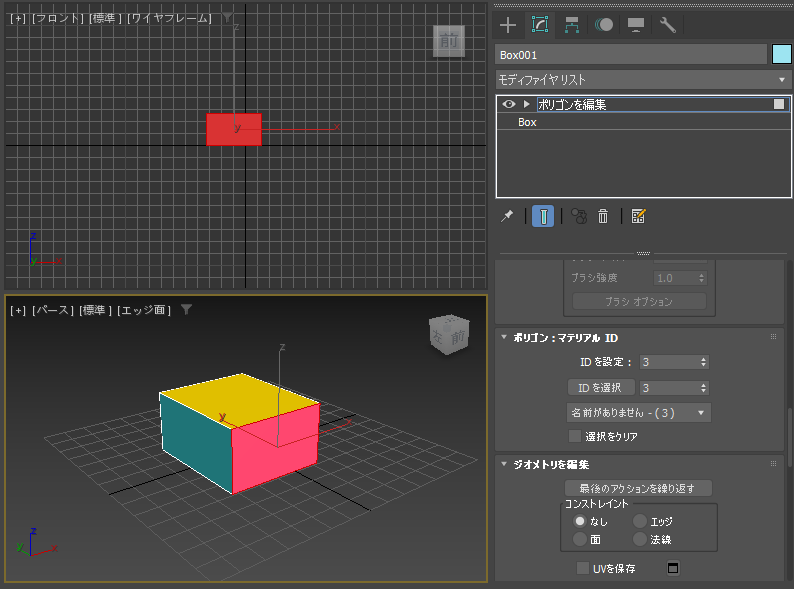Toggle show end result icon
This screenshot has height=589, width=794.
(x=543, y=216)
